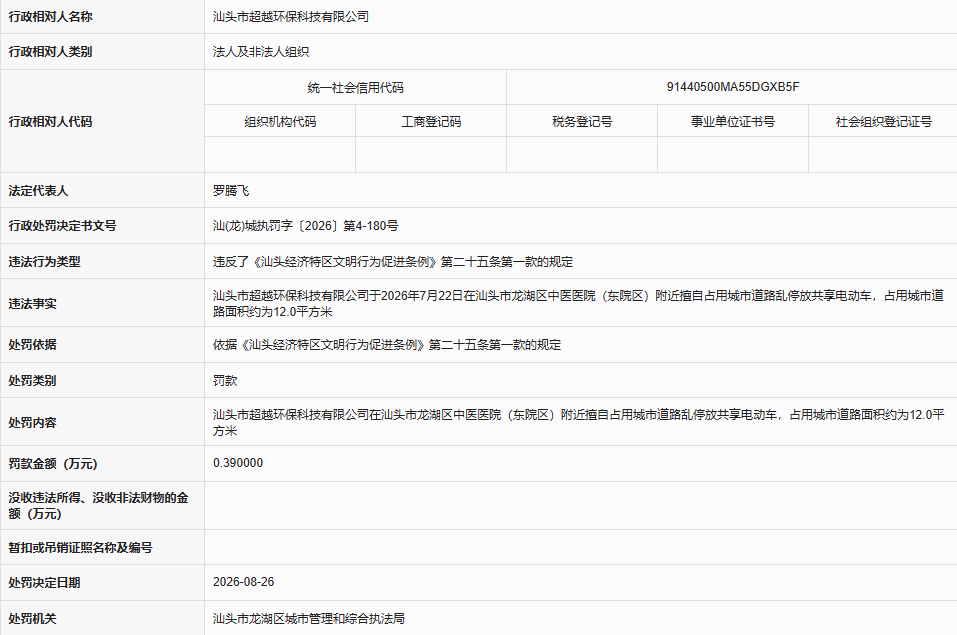Select the text beginning 依据《汕头经济特区文明行为促进条例》
The image size is (957, 635).
coord(386,344)
